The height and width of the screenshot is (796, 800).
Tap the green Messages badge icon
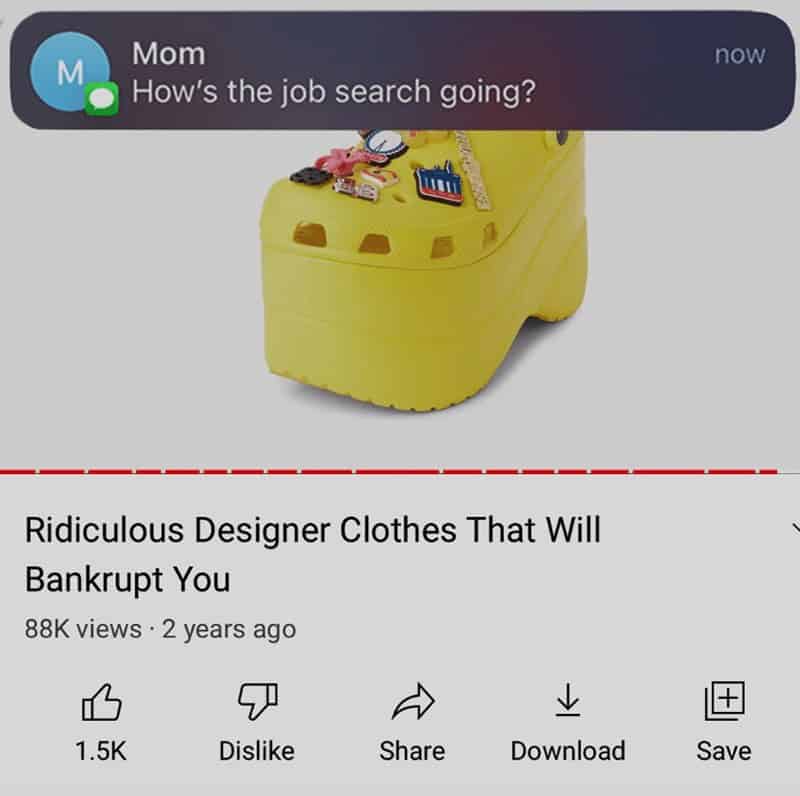(102, 98)
